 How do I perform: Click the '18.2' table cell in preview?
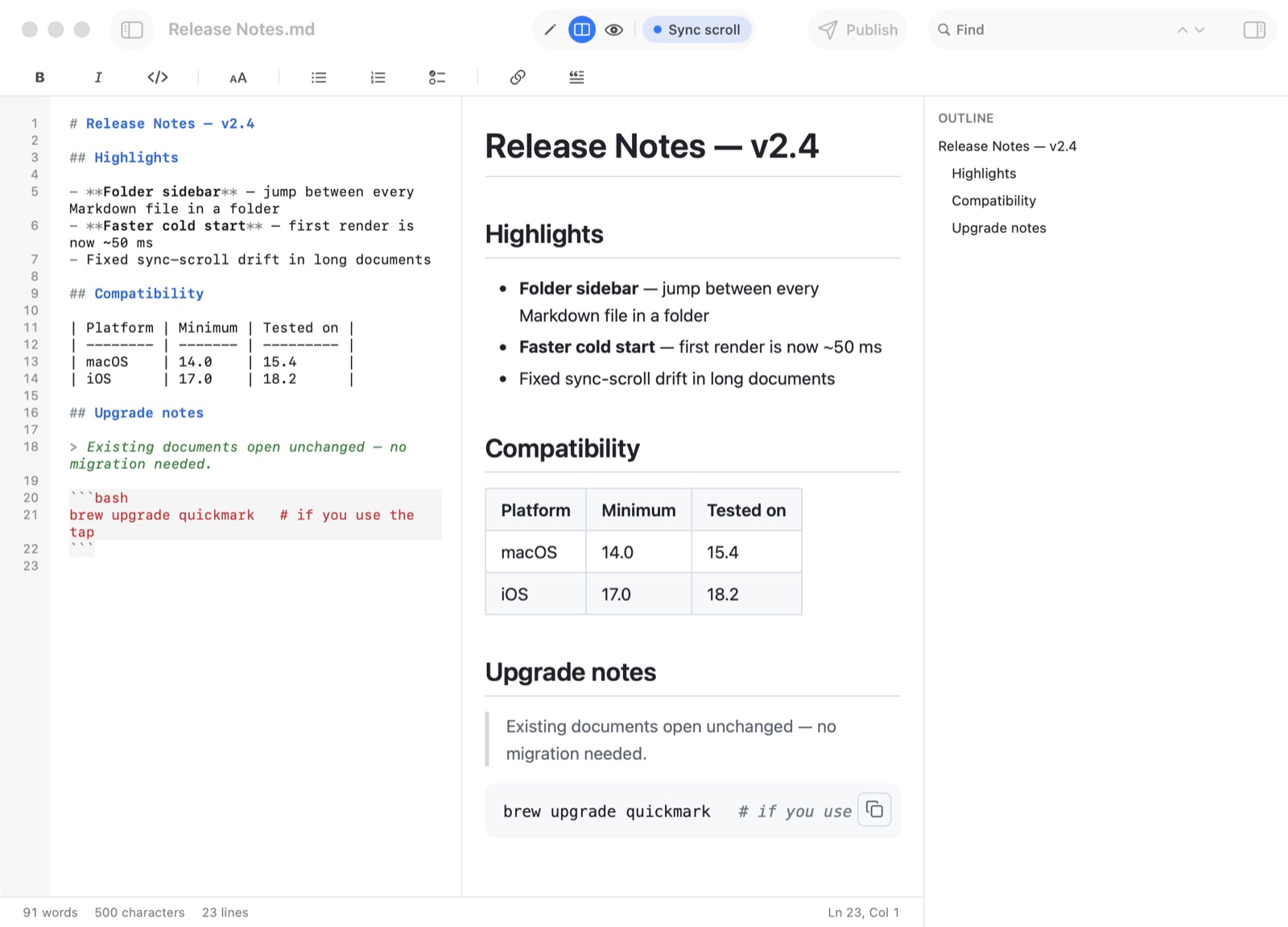coord(747,594)
